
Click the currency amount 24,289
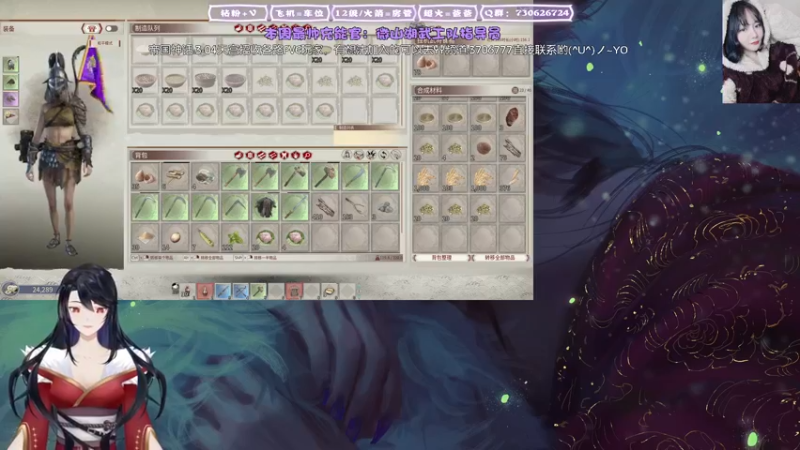tap(43, 290)
